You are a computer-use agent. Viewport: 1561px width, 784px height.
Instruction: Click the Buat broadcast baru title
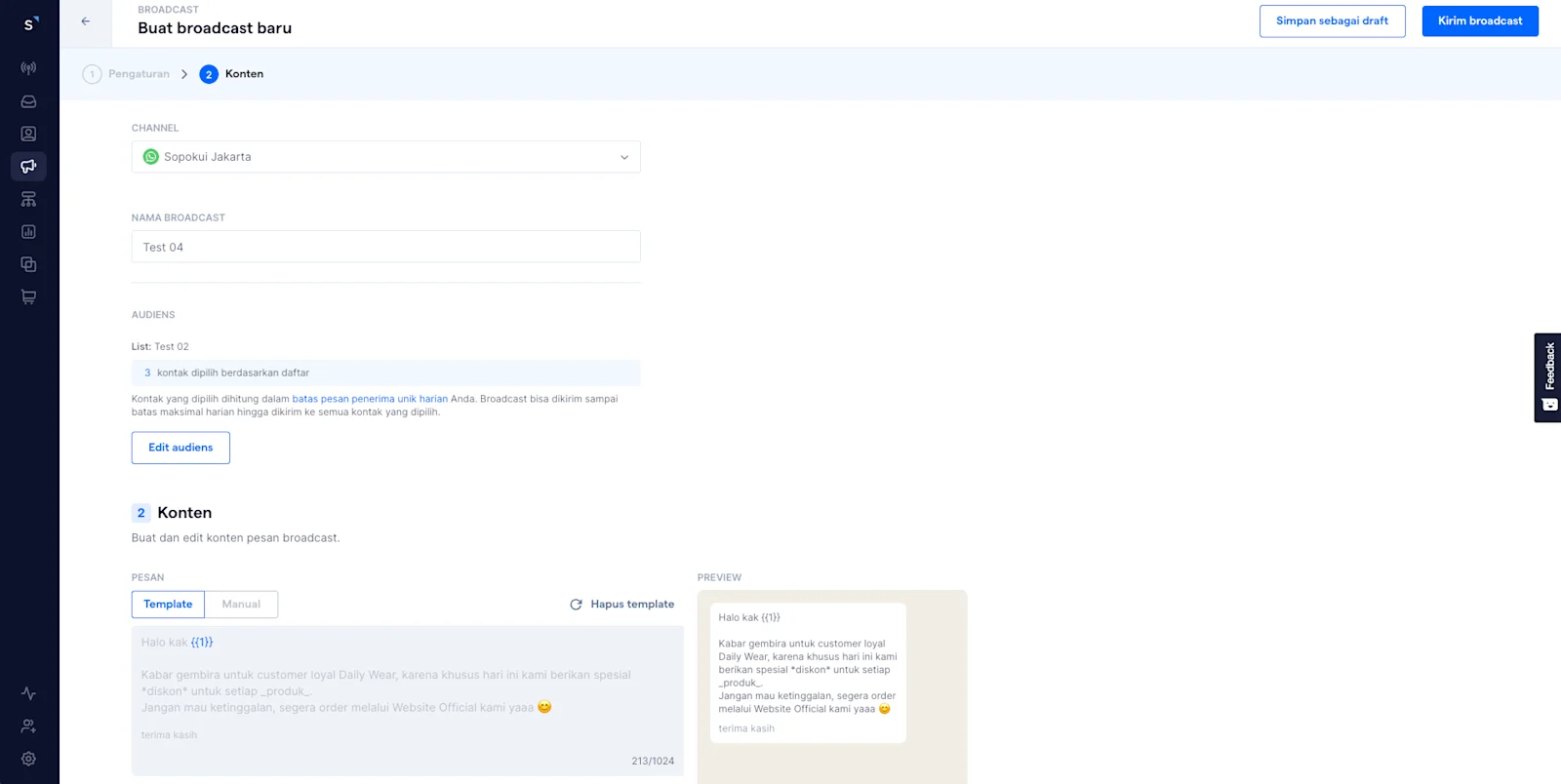point(215,28)
